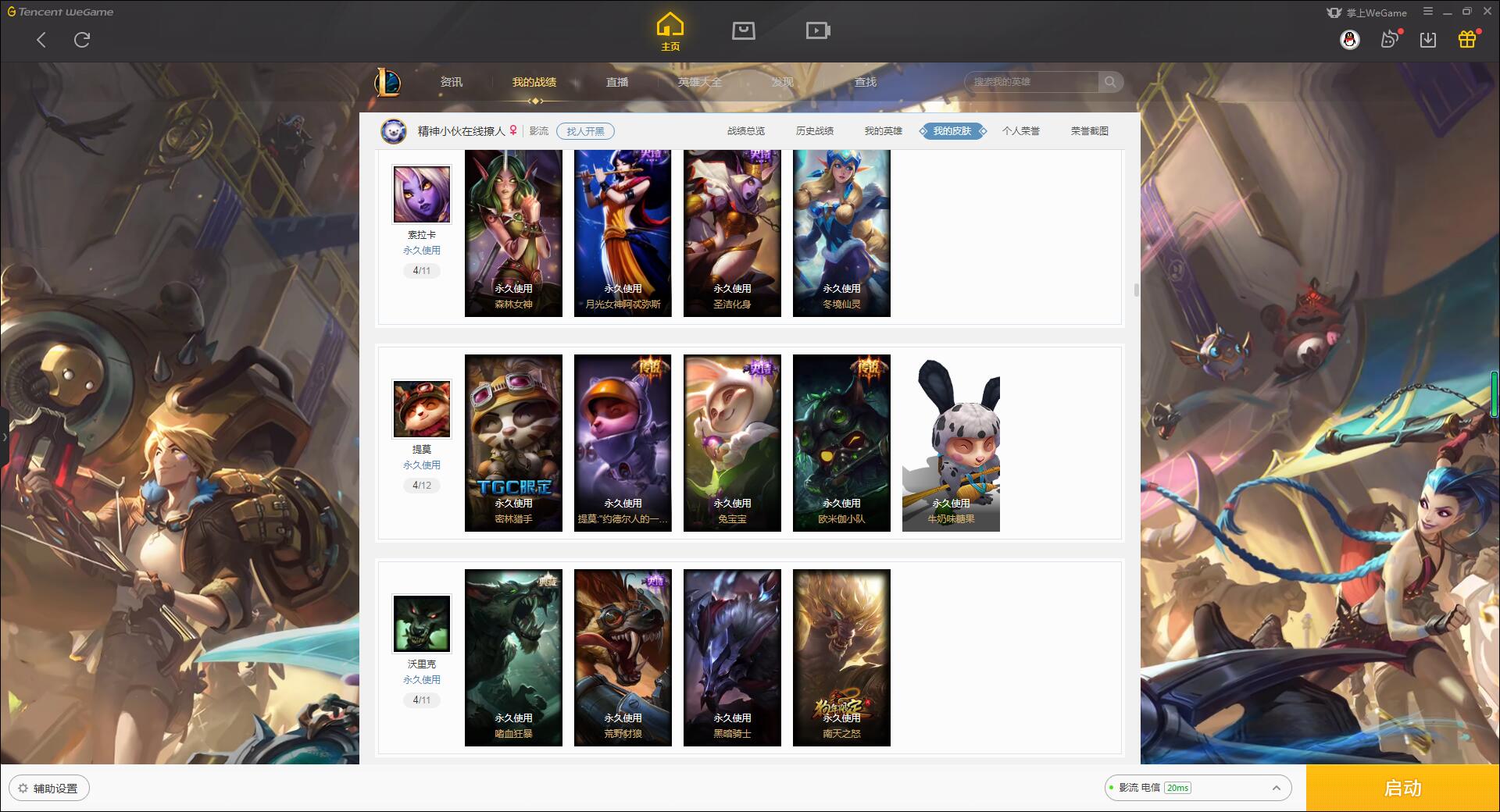This screenshot has width=1500, height=812.
Task: Open the 查找 tab
Action: point(865,82)
